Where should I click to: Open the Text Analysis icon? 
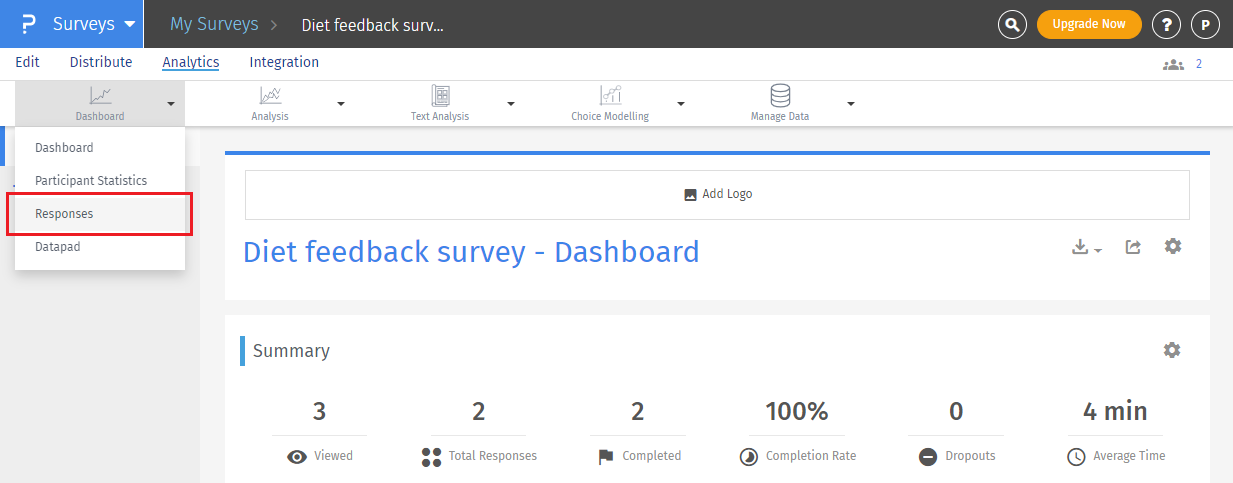[x=440, y=96]
